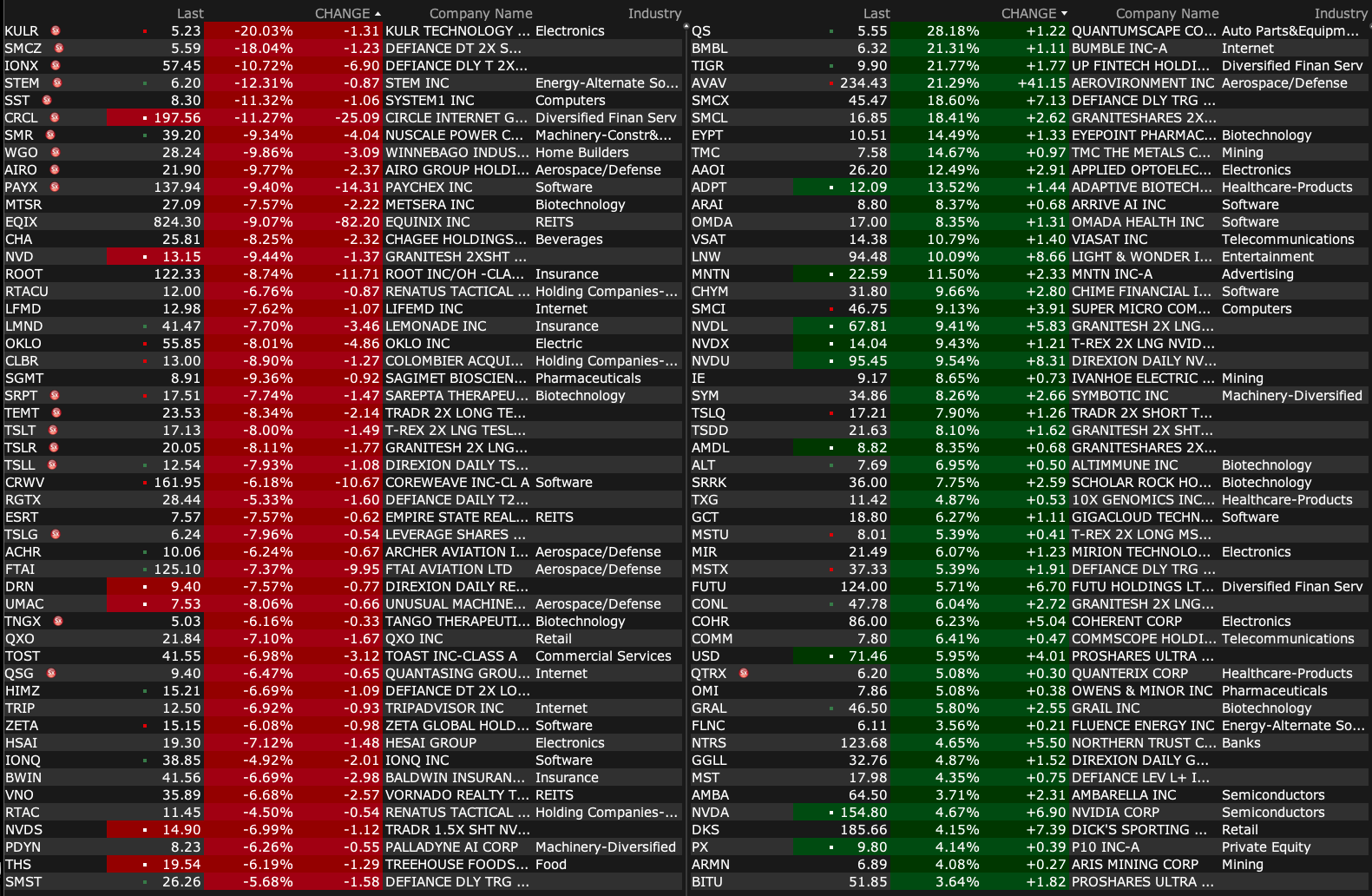This screenshot has width=1372, height=896.
Task: Click the red shortable icon beside KULR
Action: 55,31
